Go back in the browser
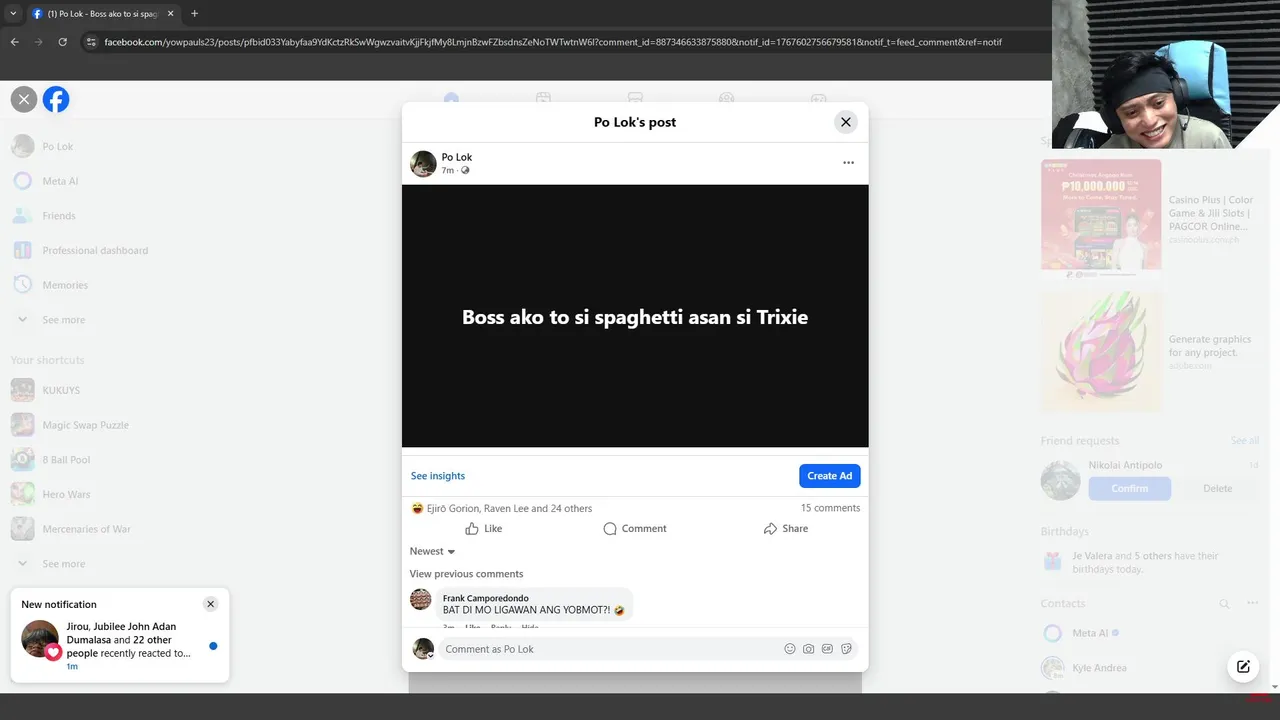Image resolution: width=1280 pixels, height=720 pixels. click(15, 42)
